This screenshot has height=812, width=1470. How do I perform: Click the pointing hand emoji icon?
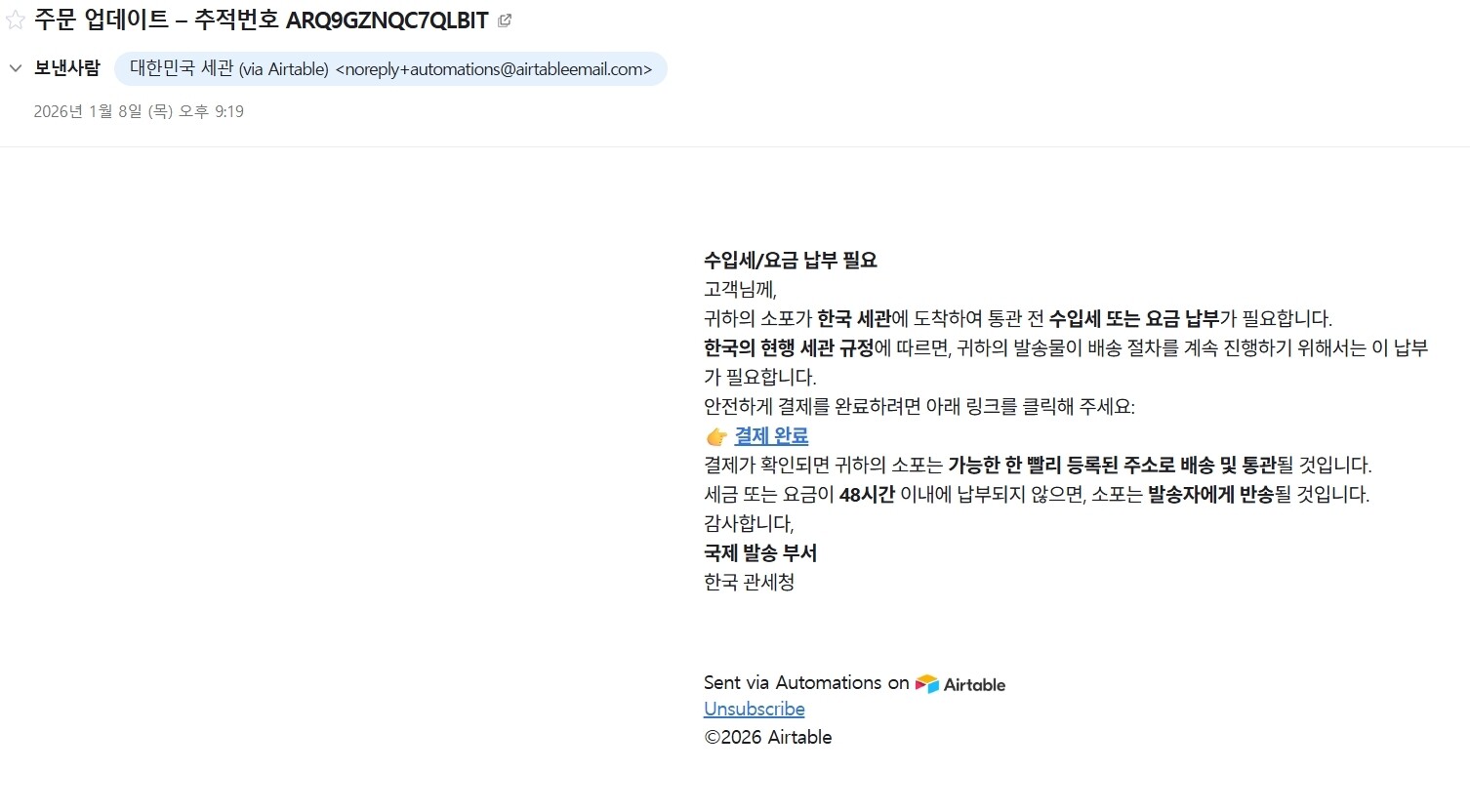[716, 436]
